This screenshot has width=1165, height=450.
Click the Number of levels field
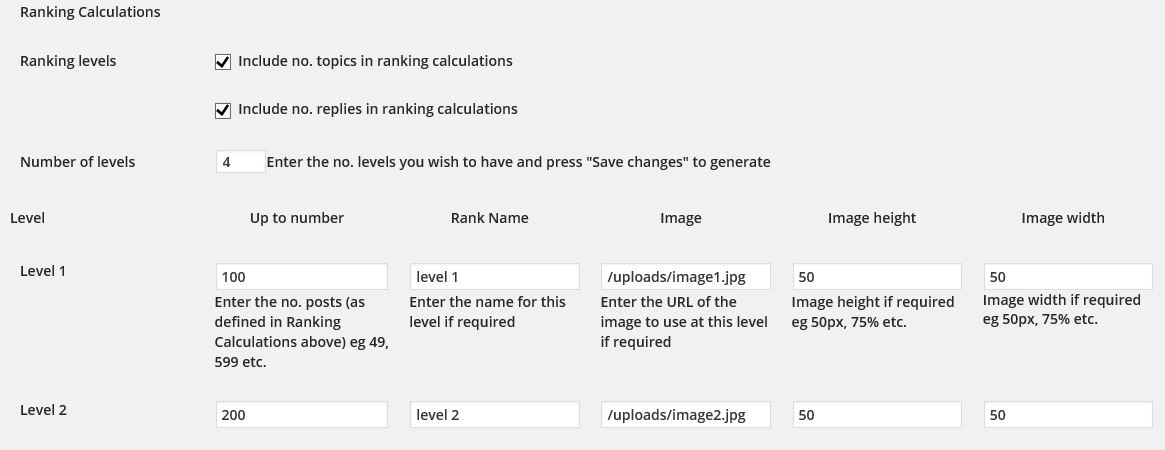(x=240, y=162)
